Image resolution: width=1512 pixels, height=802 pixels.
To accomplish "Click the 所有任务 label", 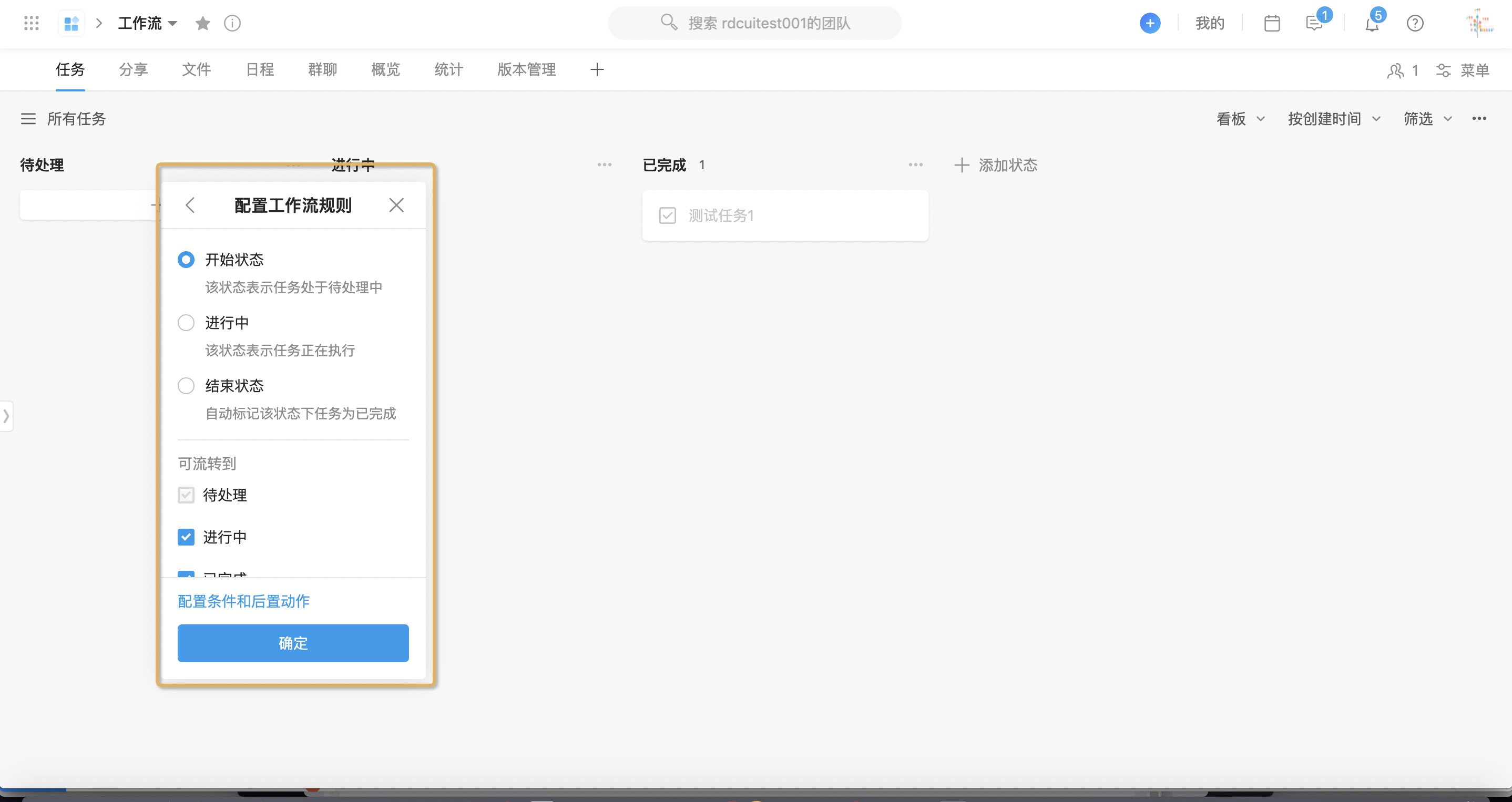I will (x=76, y=118).
